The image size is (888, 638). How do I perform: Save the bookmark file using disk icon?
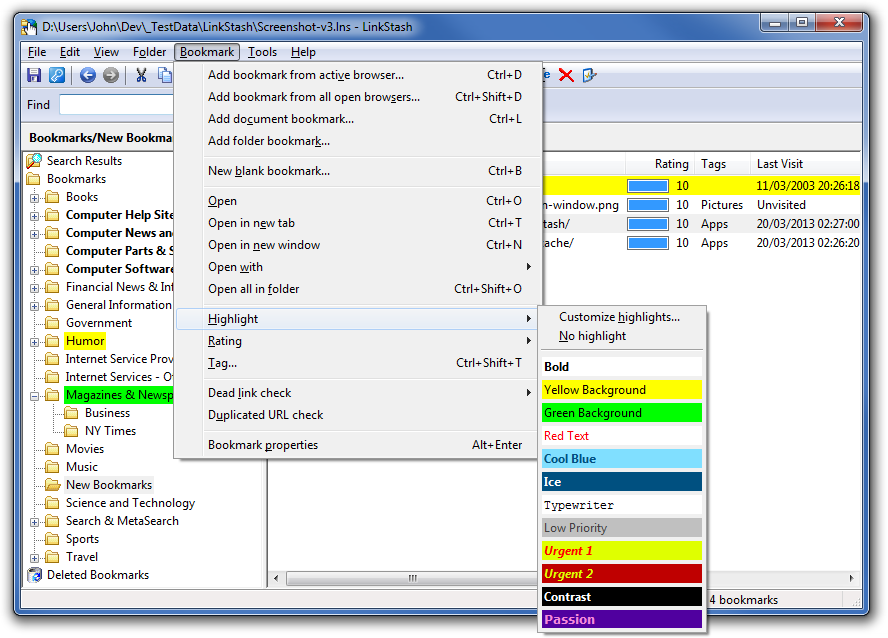(34, 75)
